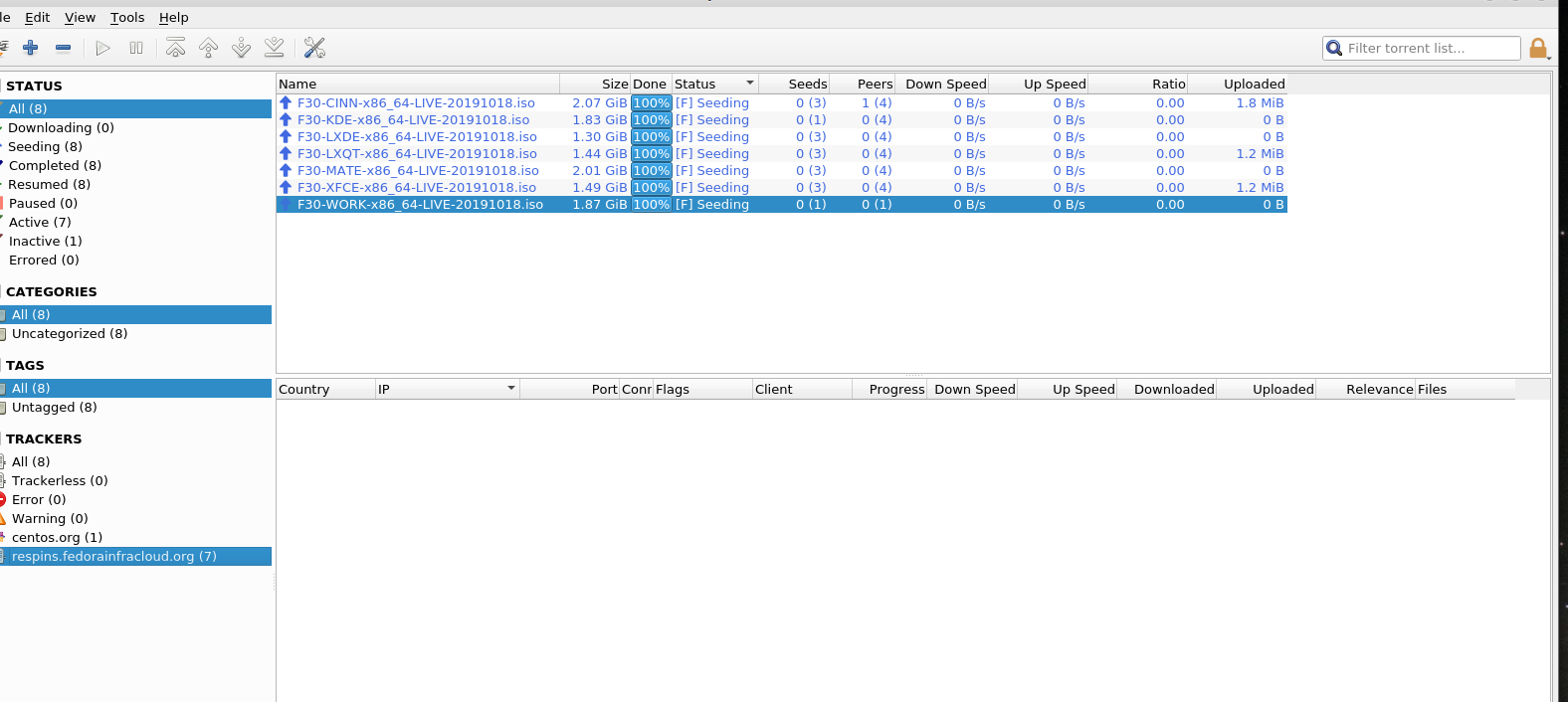The height and width of the screenshot is (702, 1568).
Task: Click upload arrow icon of F30-LXQT torrent
Action: point(286,153)
